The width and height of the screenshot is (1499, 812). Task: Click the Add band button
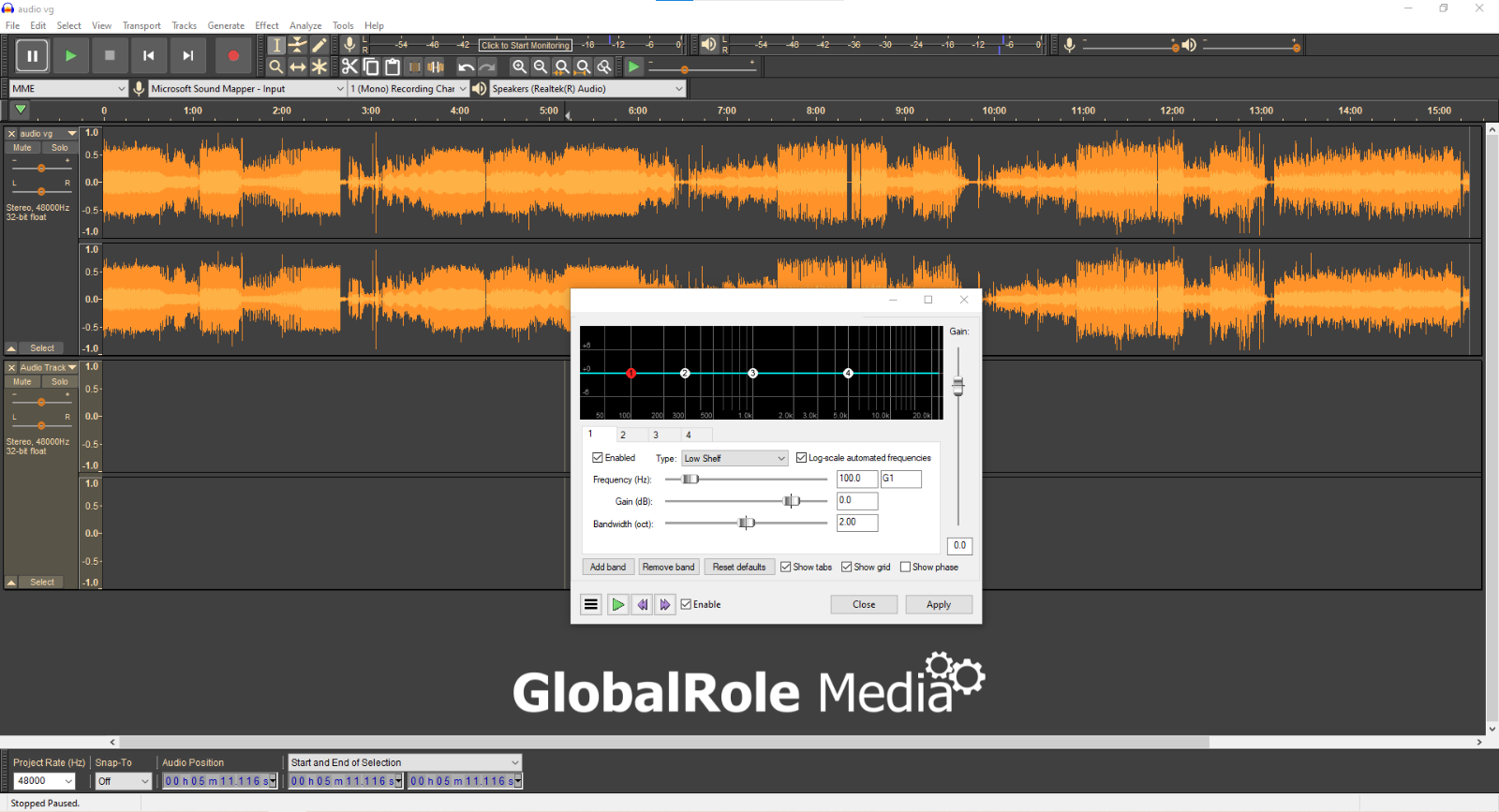[608, 567]
